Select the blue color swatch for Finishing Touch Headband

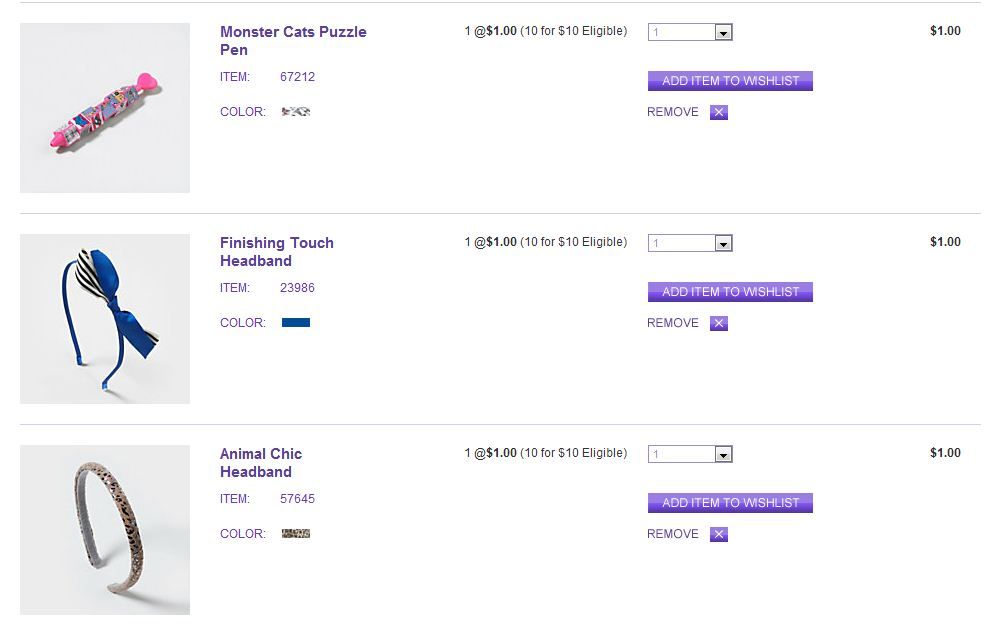pos(296,323)
